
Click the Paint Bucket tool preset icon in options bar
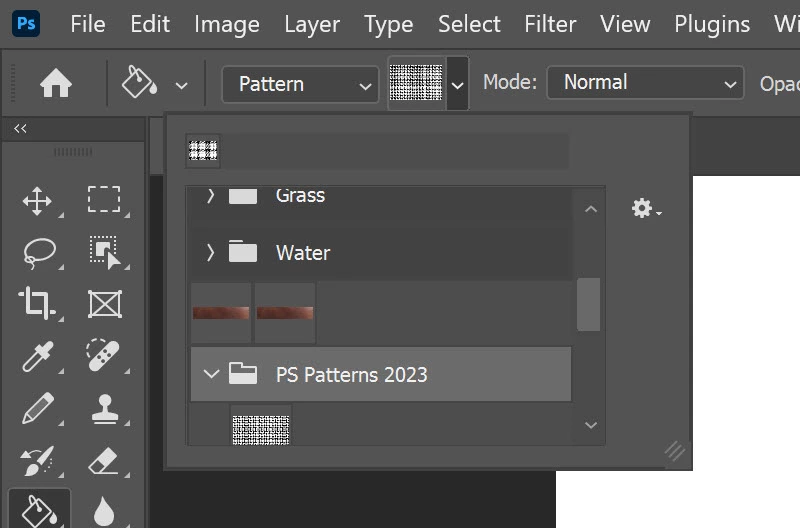(139, 82)
